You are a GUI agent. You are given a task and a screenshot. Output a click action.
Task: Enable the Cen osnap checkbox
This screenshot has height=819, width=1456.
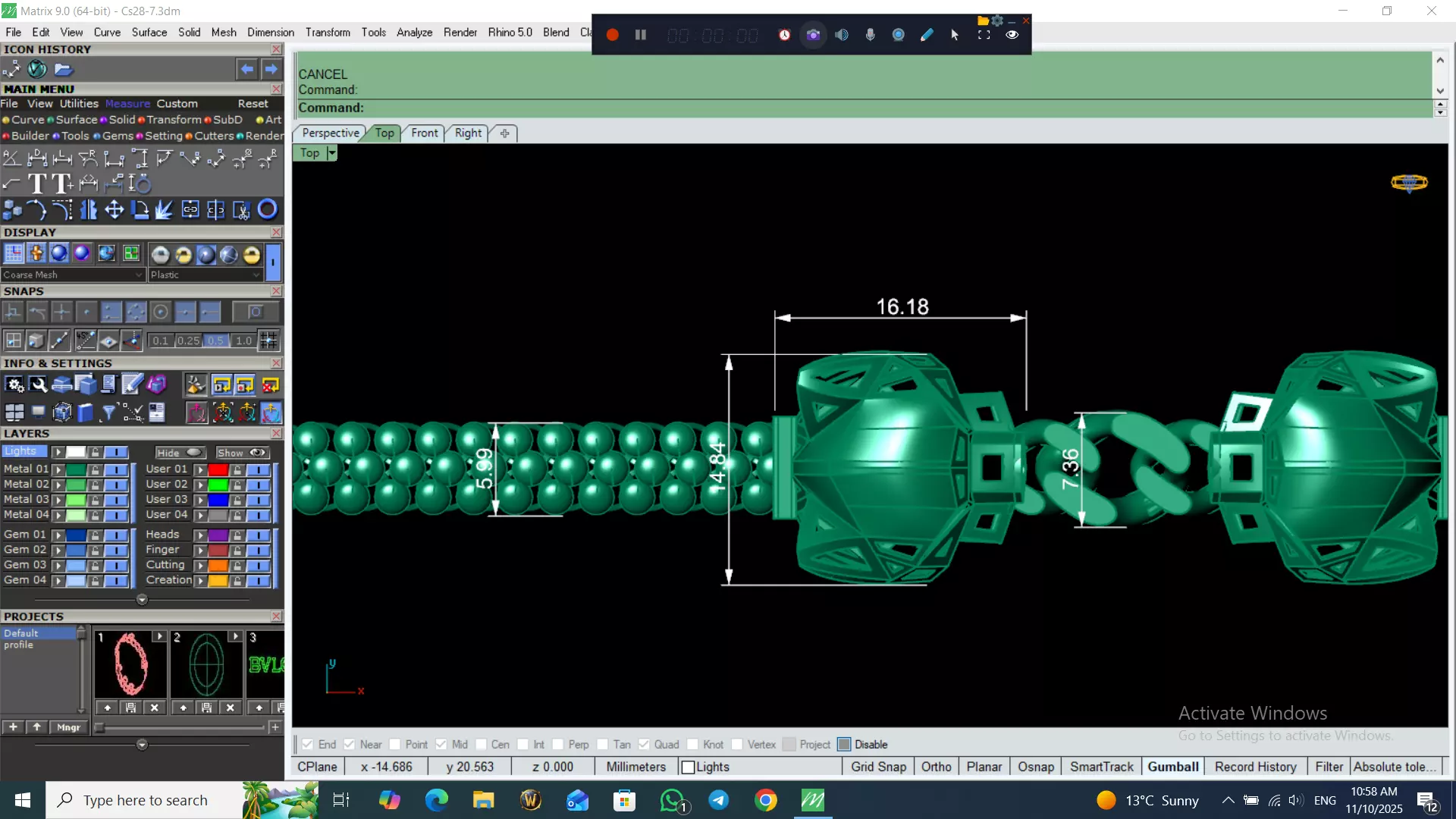(x=481, y=745)
